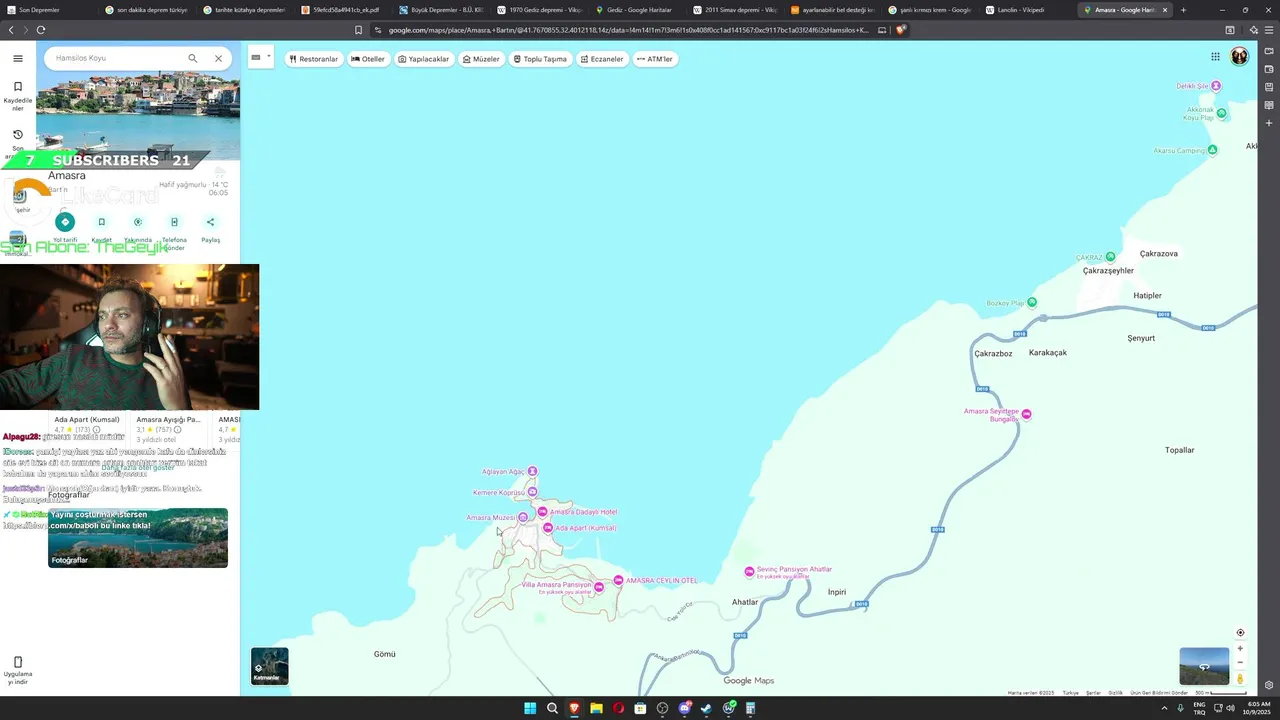Click the search magnifier icon
1280x720 pixels.
tap(193, 58)
